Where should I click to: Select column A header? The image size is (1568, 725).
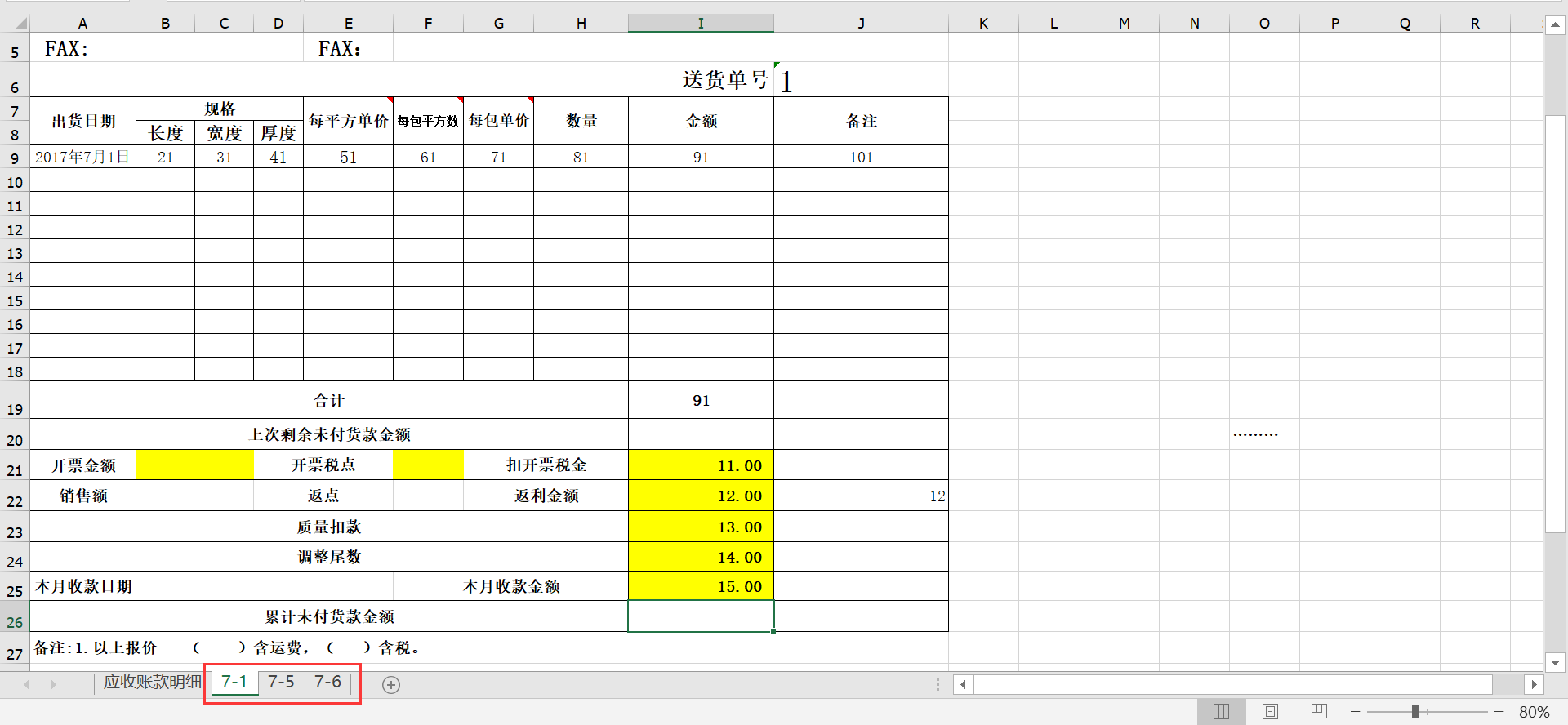82,24
